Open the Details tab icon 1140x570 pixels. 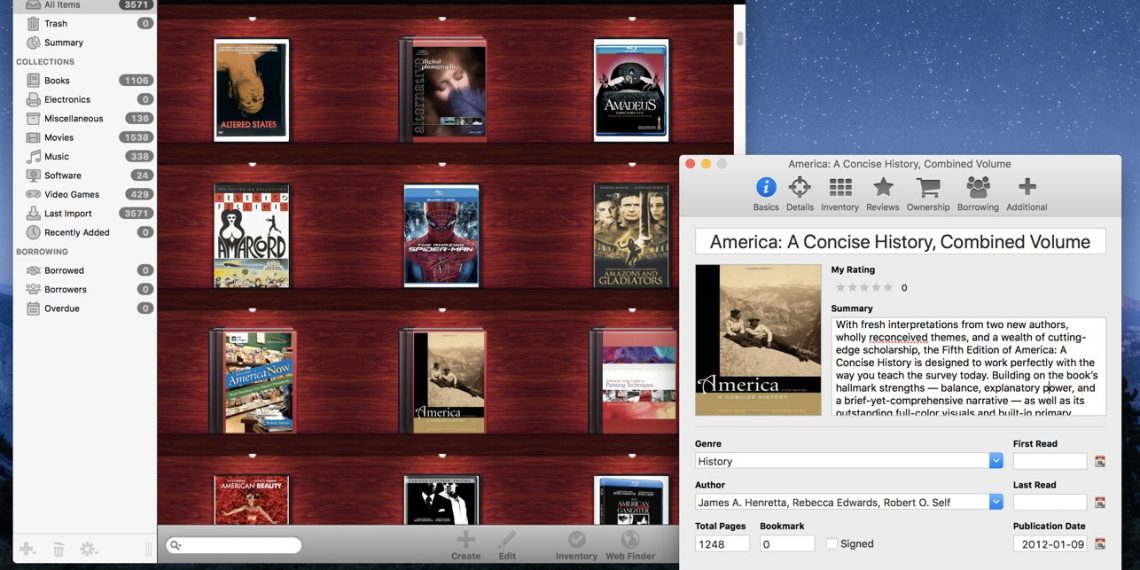(799, 188)
